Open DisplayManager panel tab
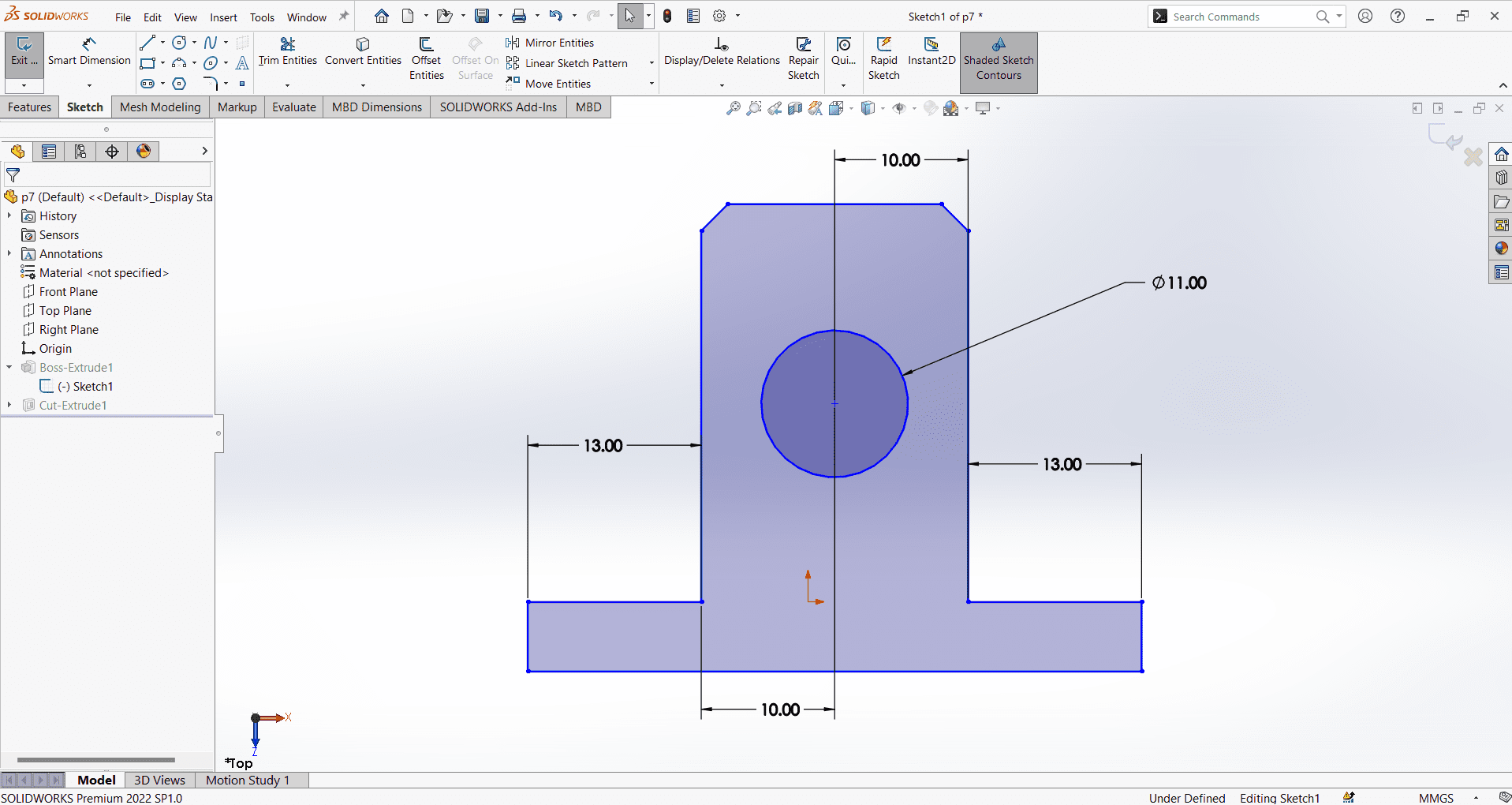 pyautogui.click(x=144, y=152)
